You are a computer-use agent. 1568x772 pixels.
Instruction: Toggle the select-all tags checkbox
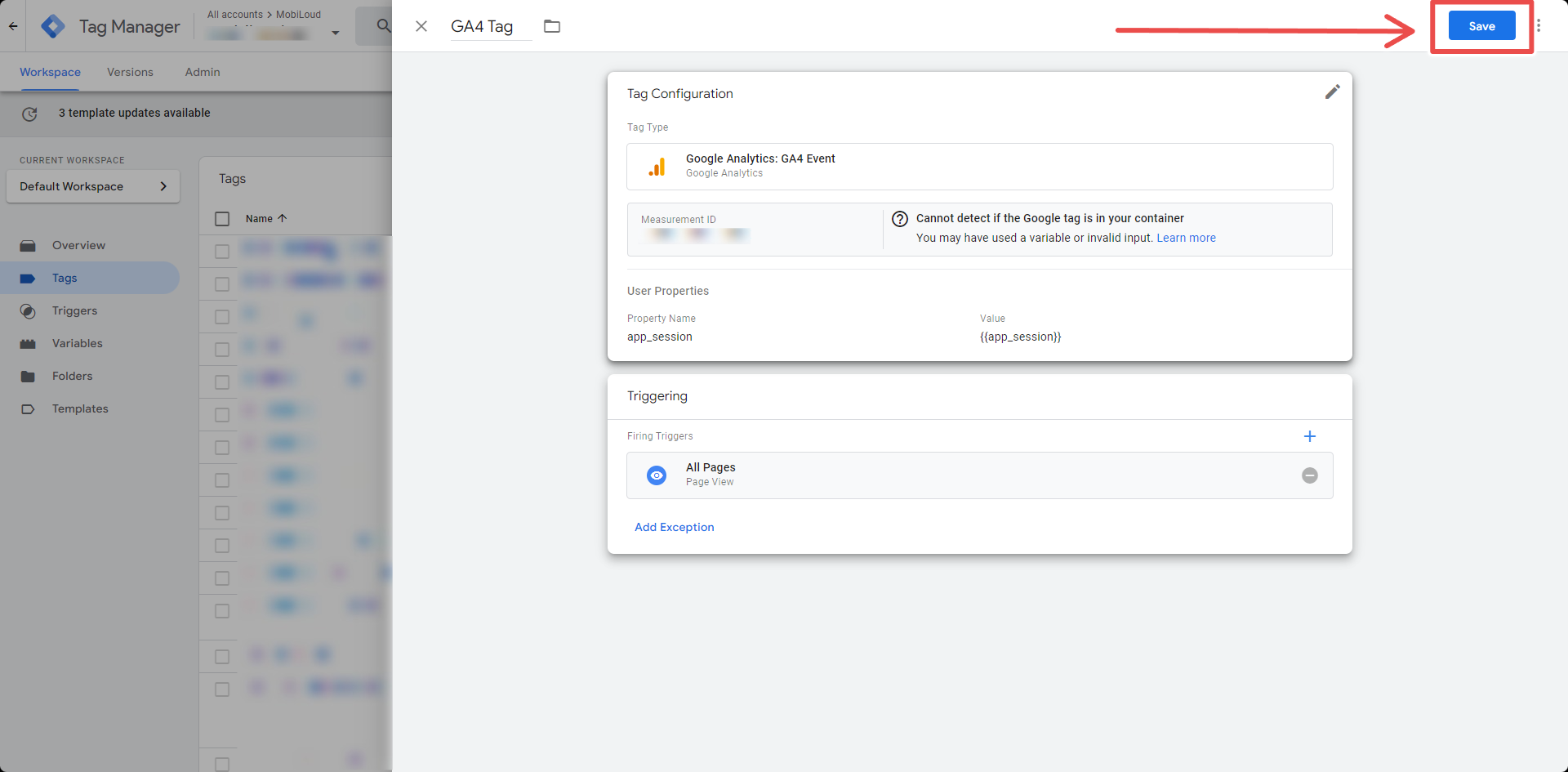pyautogui.click(x=222, y=218)
